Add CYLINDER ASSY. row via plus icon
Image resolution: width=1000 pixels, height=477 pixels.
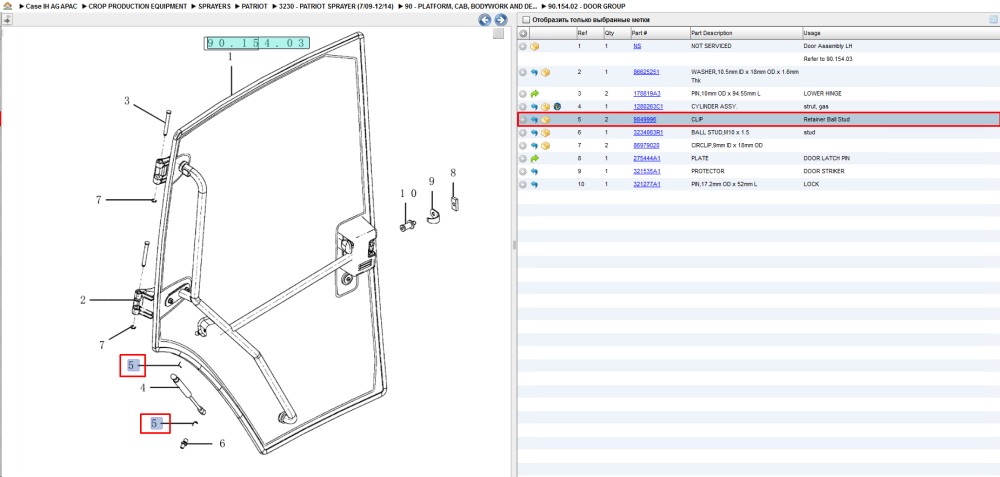click(523, 106)
